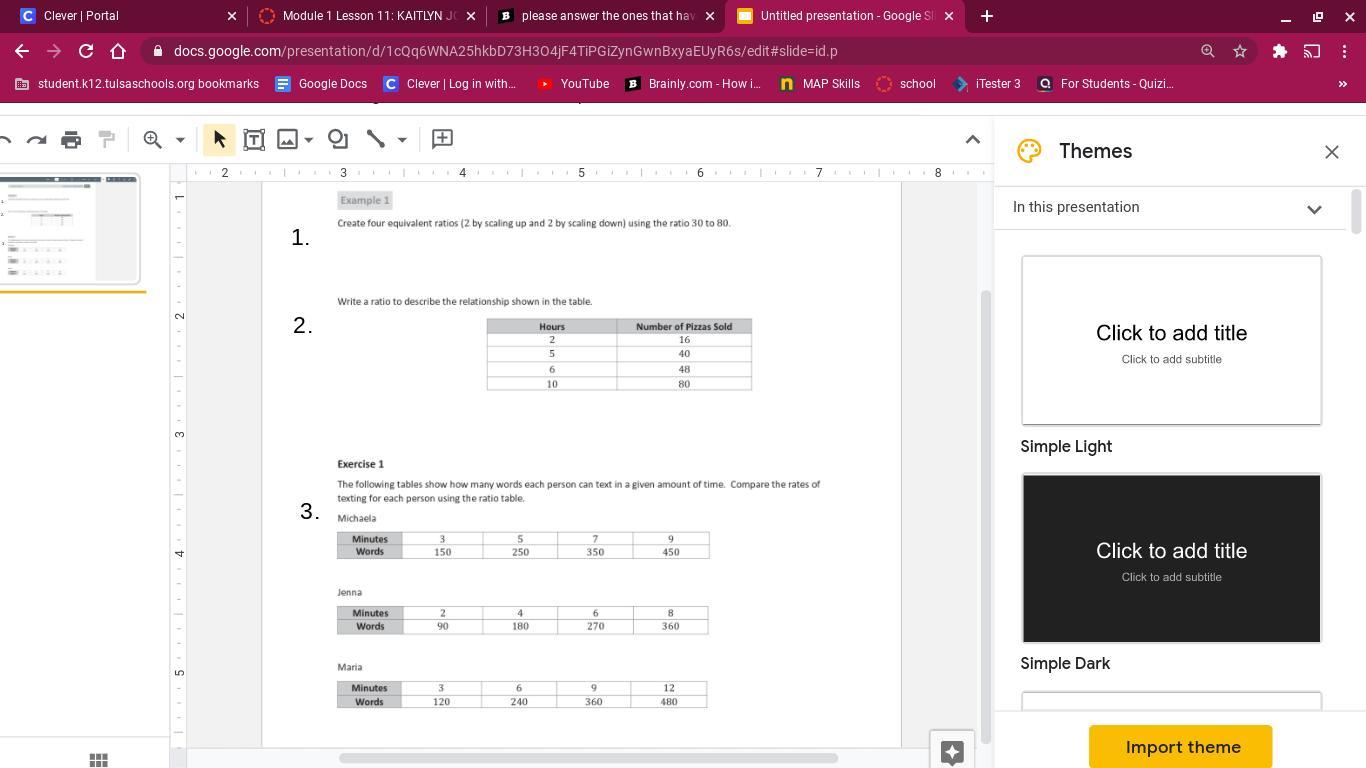Open the zoom dropdown arrow
Image resolution: width=1366 pixels, height=768 pixels.
coord(180,140)
